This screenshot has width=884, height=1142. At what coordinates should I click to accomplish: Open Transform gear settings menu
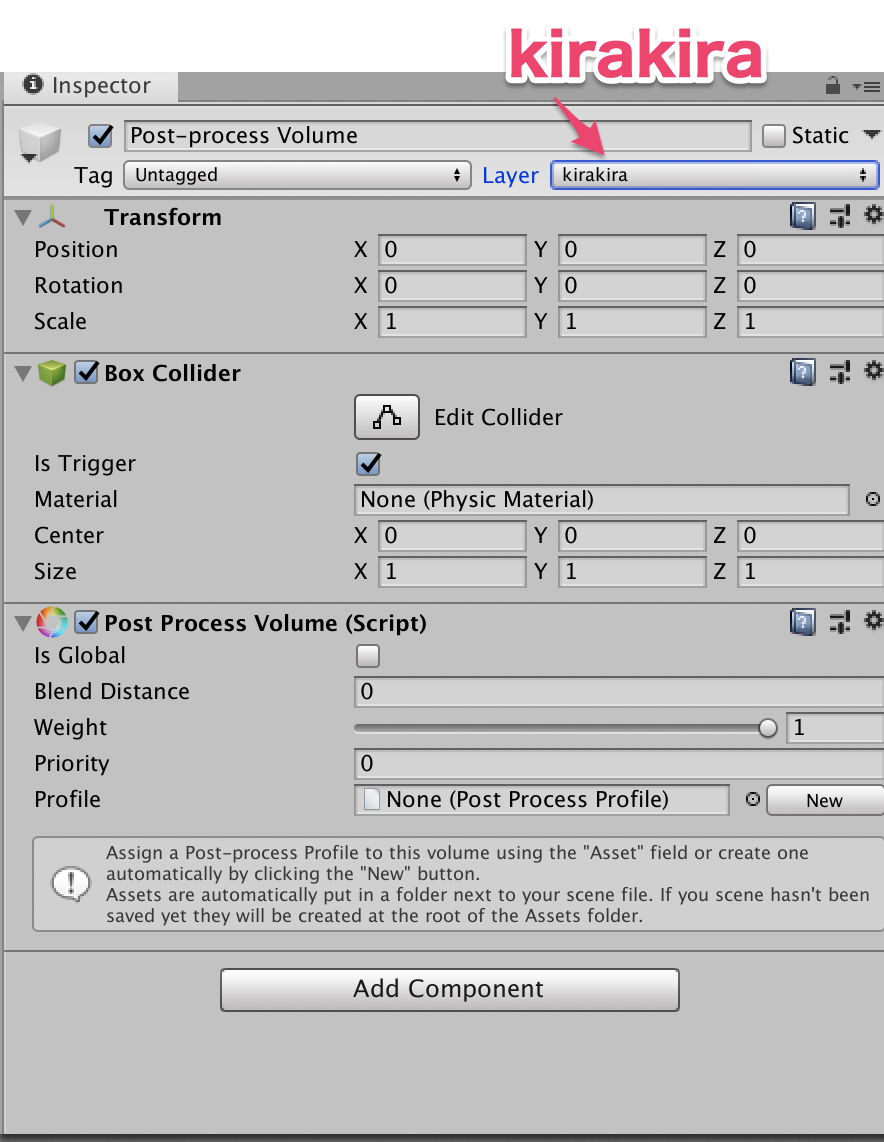click(x=873, y=214)
